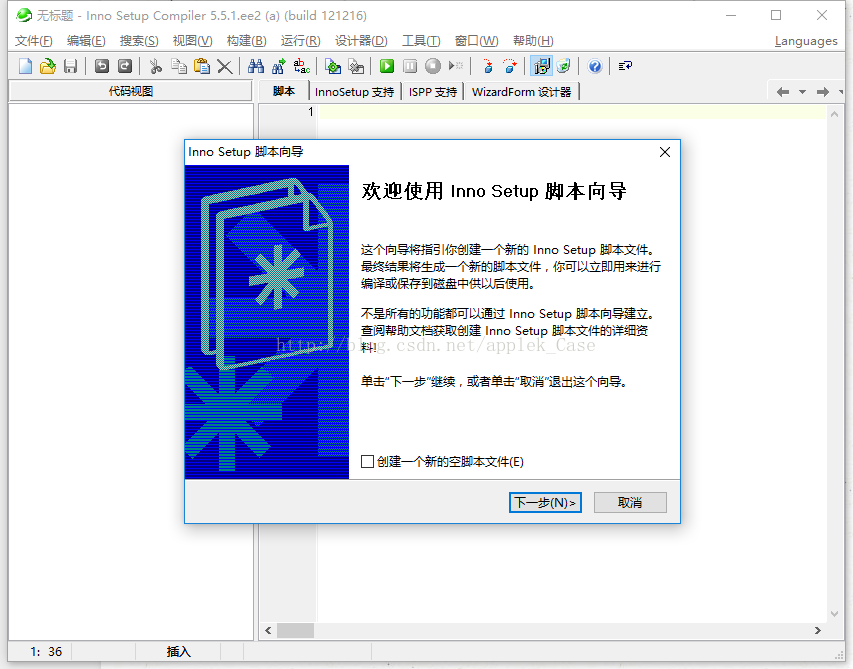Click the Step into debug icon
The width and height of the screenshot is (853, 669).
pos(487,66)
